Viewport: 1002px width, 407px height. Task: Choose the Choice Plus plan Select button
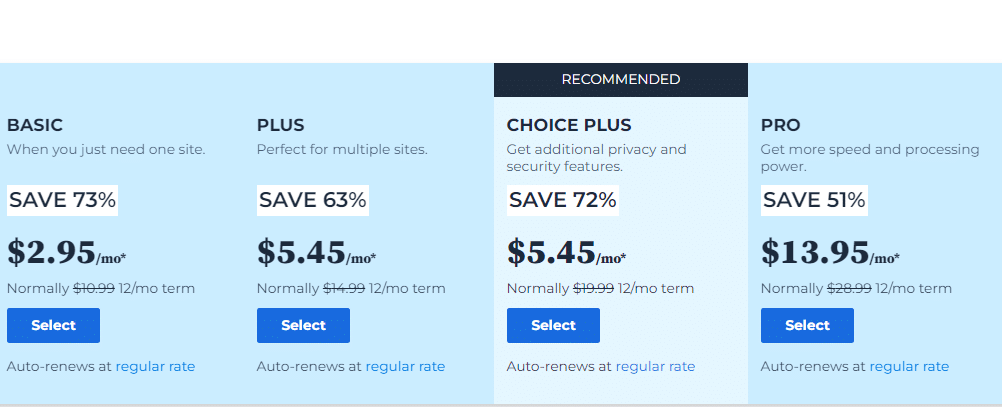tap(553, 325)
